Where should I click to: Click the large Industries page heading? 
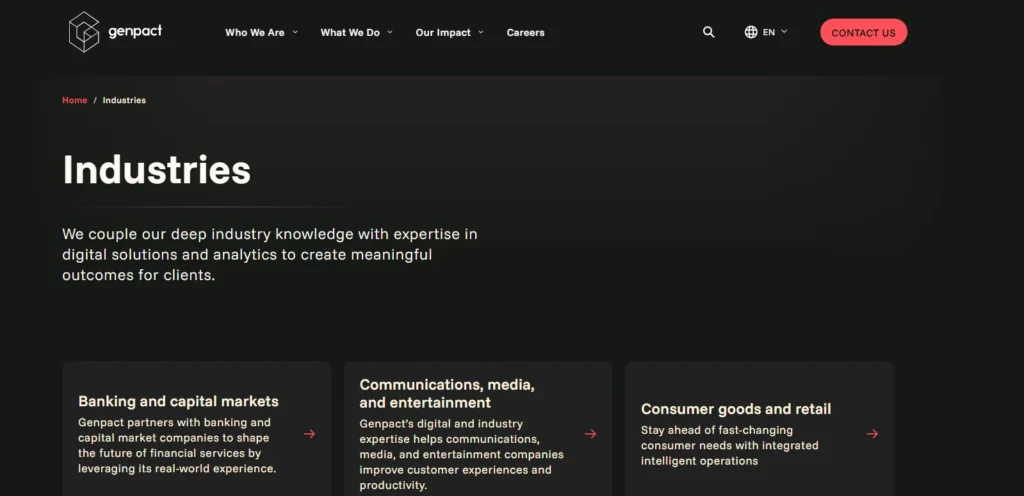click(x=157, y=170)
